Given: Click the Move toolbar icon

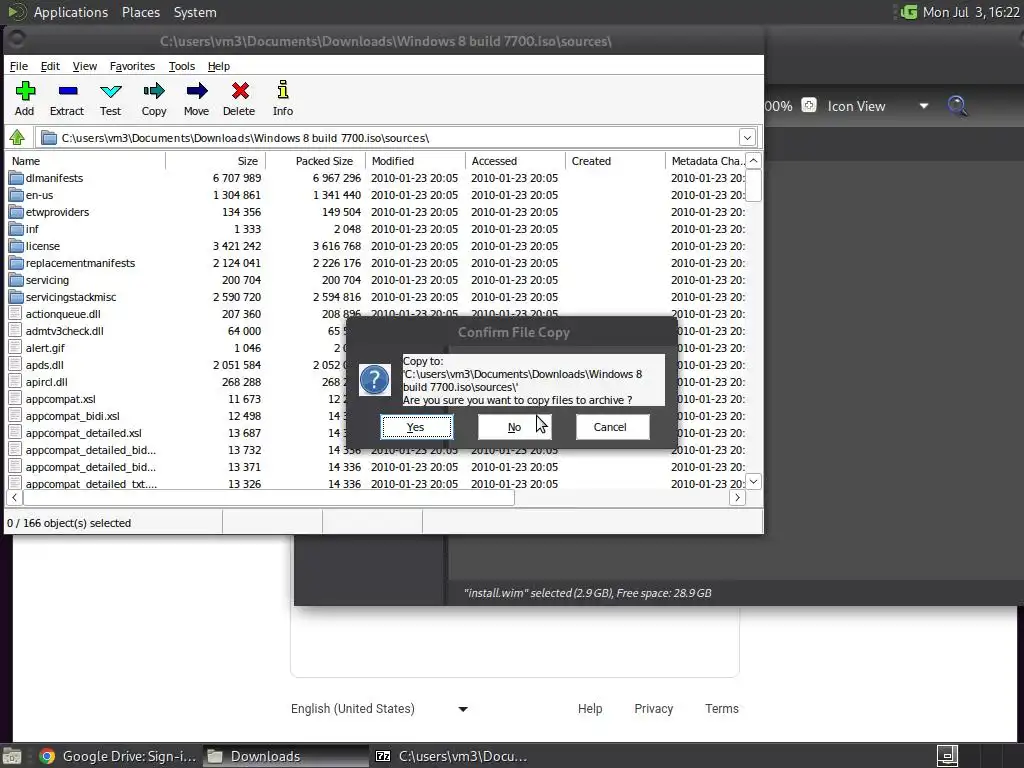Looking at the screenshot, I should pos(197,91).
